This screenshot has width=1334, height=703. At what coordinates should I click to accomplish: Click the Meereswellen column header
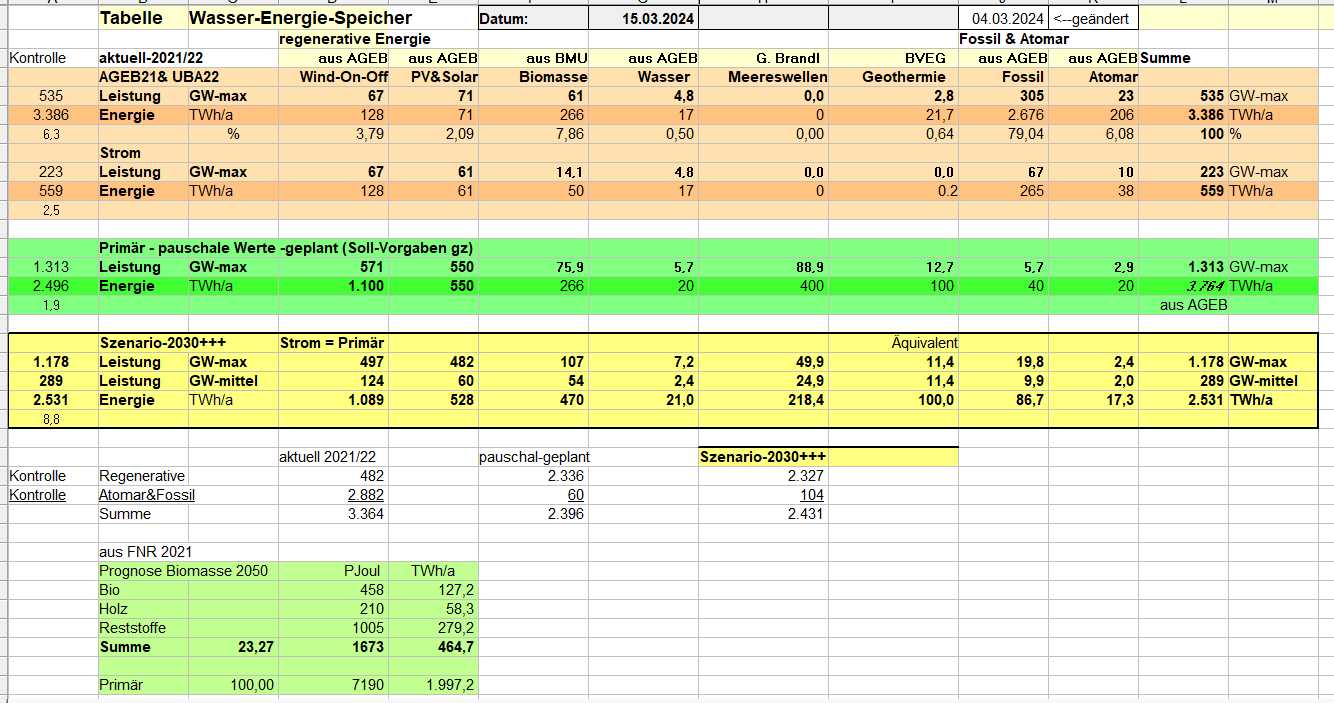[x=776, y=77]
